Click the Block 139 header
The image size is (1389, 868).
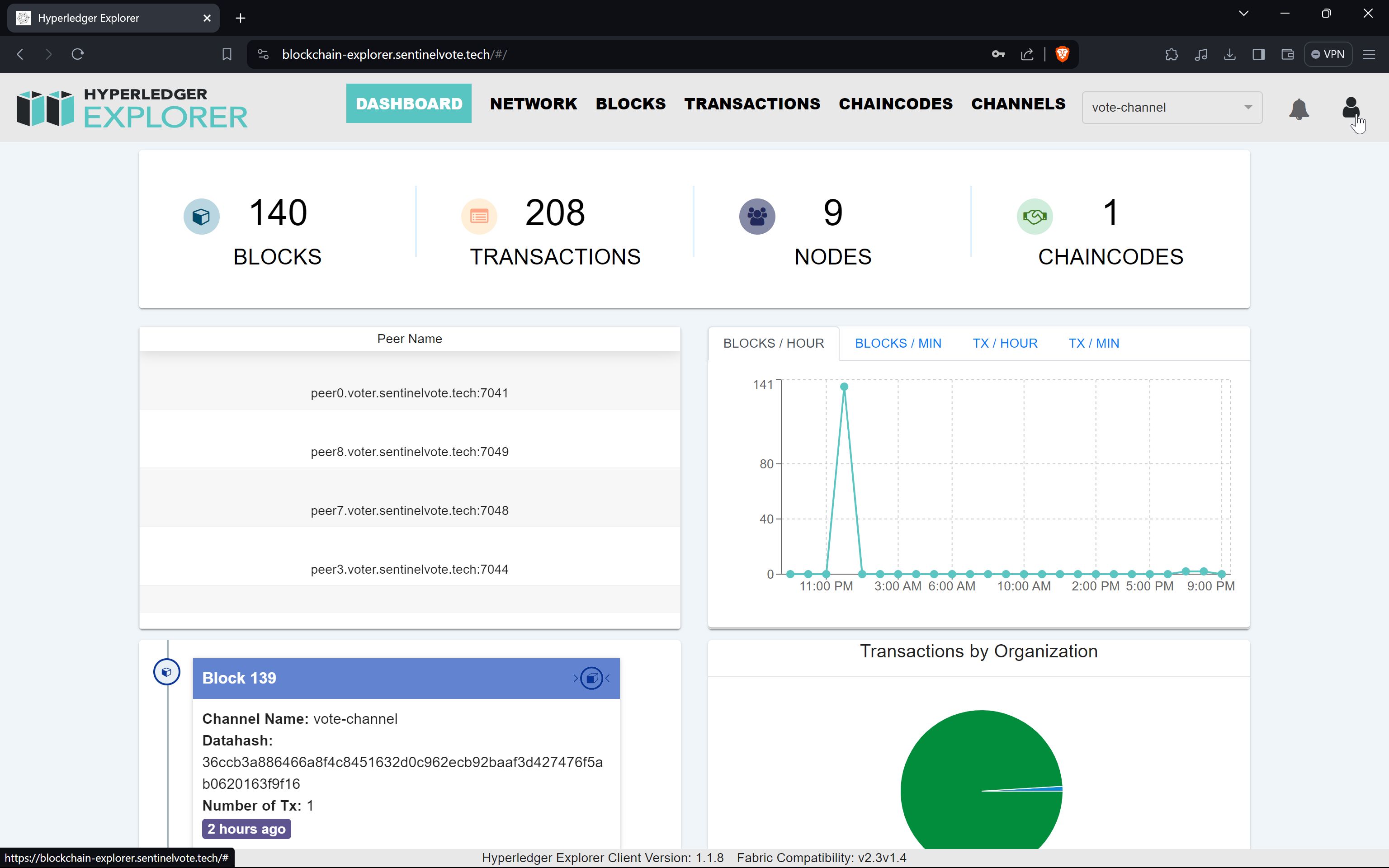[x=406, y=678]
